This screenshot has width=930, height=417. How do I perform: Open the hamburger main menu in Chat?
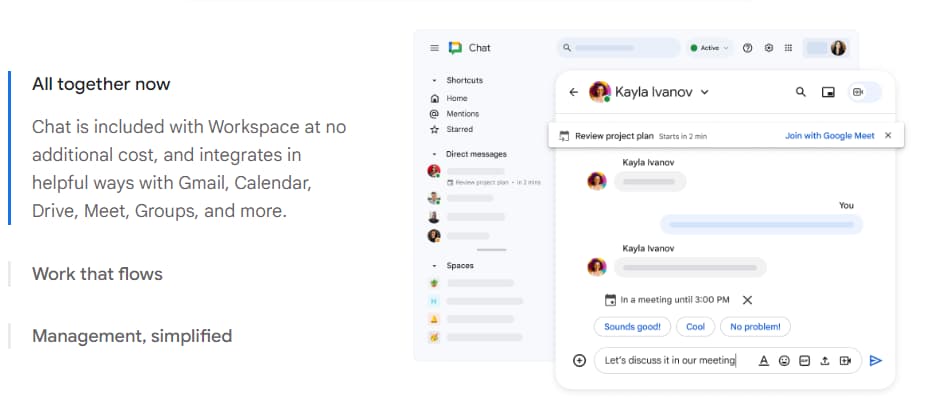435,48
